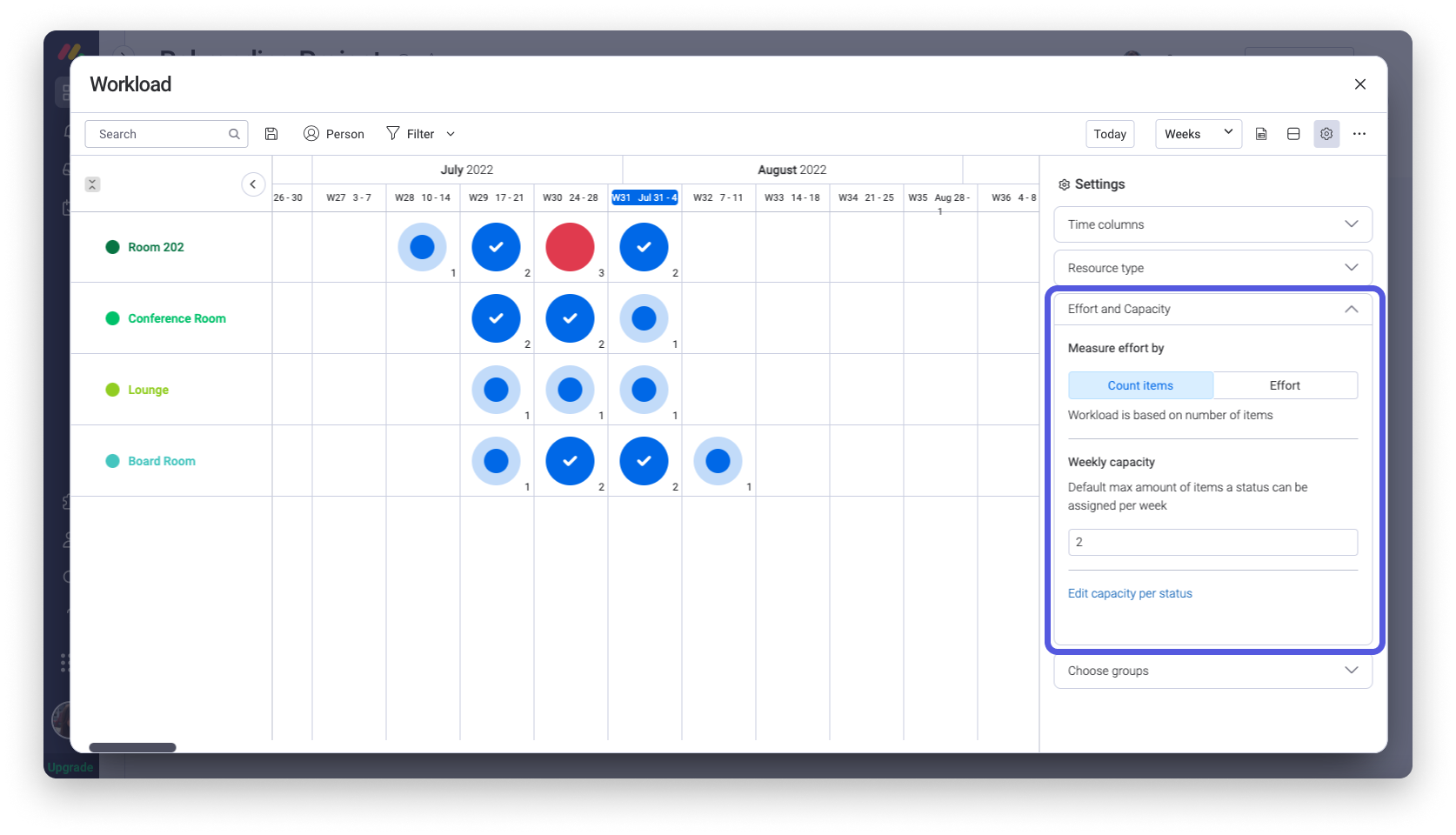
Task: Click the highlighted W31 Jul 31 - 4 header
Action: [x=645, y=197]
